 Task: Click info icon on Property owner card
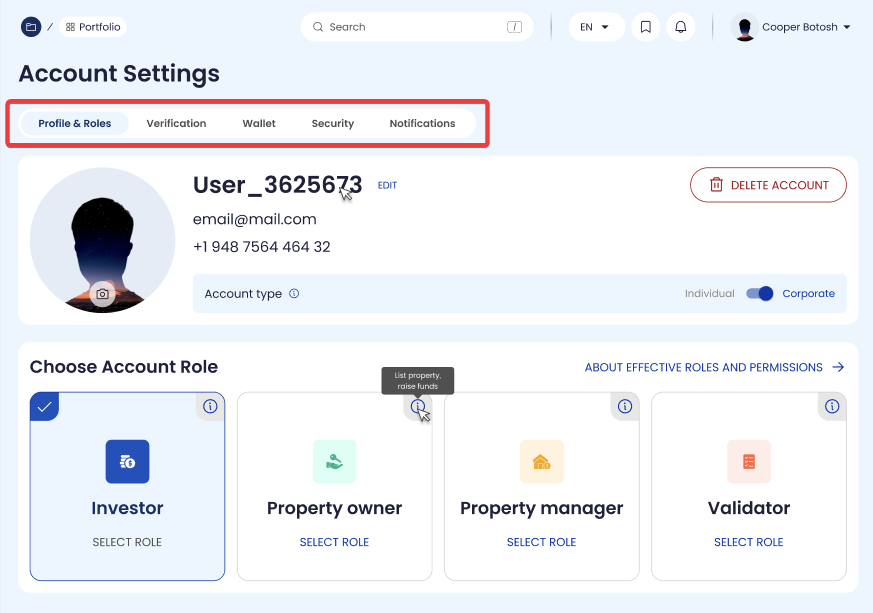pos(418,406)
